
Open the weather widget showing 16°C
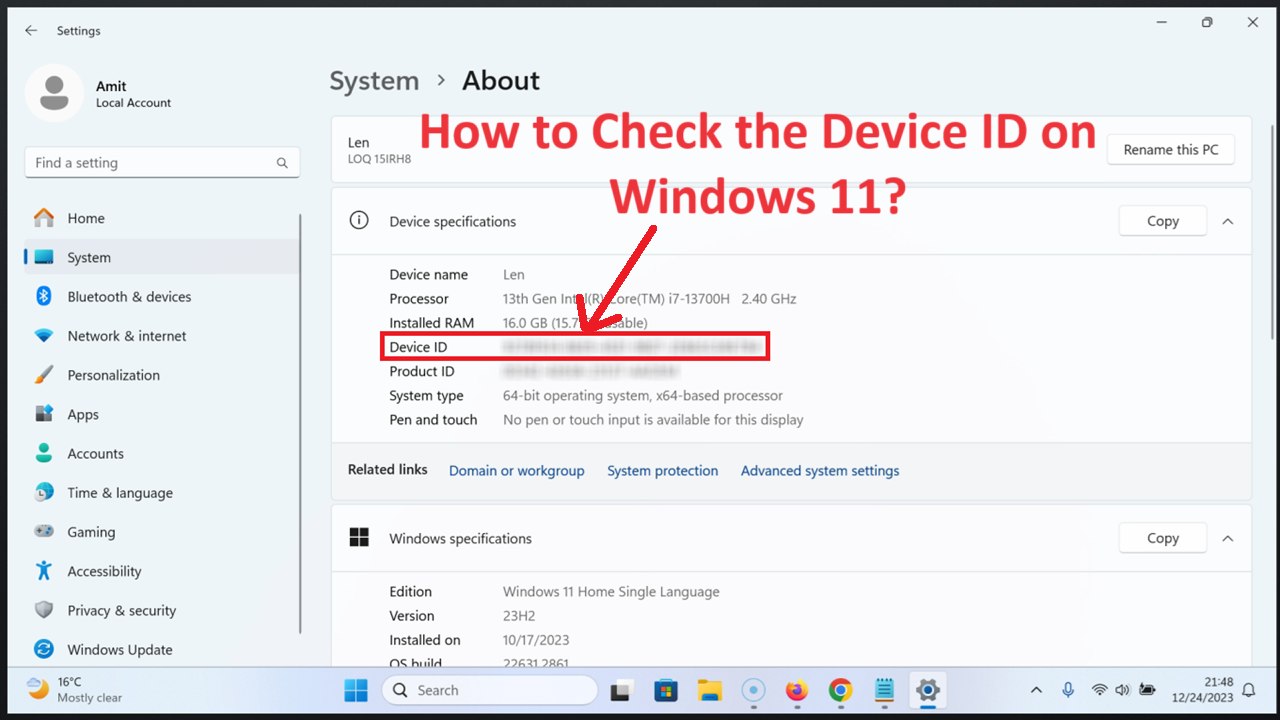coord(75,690)
